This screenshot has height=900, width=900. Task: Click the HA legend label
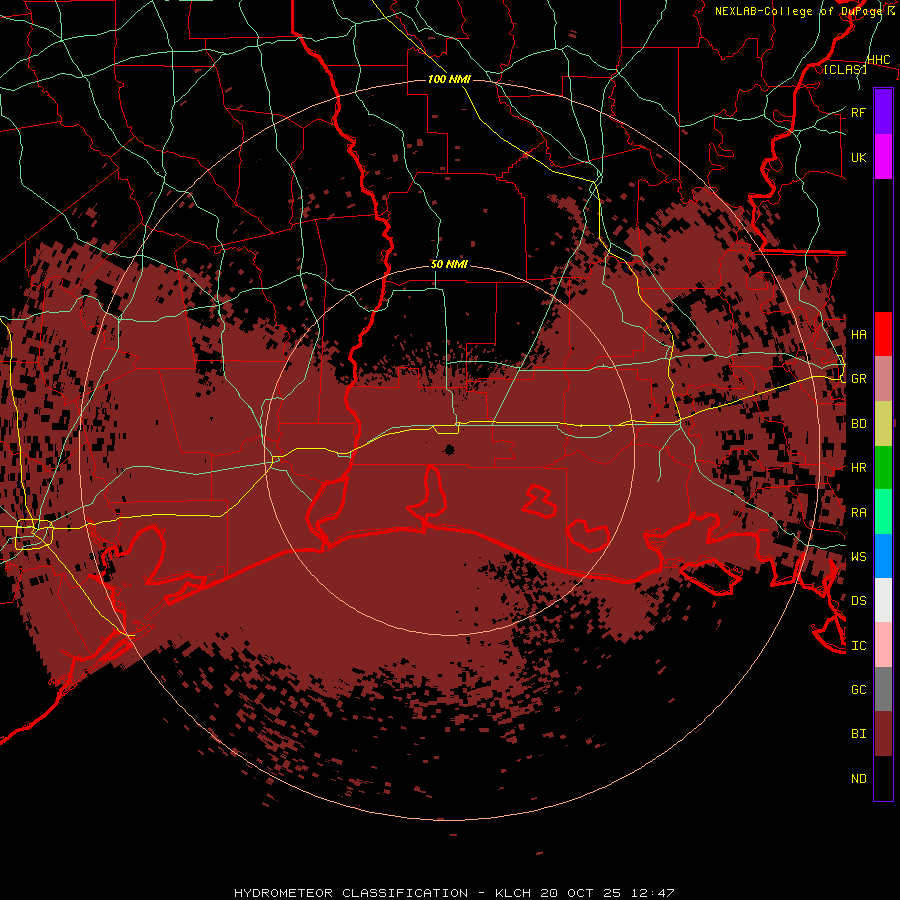coord(859,335)
